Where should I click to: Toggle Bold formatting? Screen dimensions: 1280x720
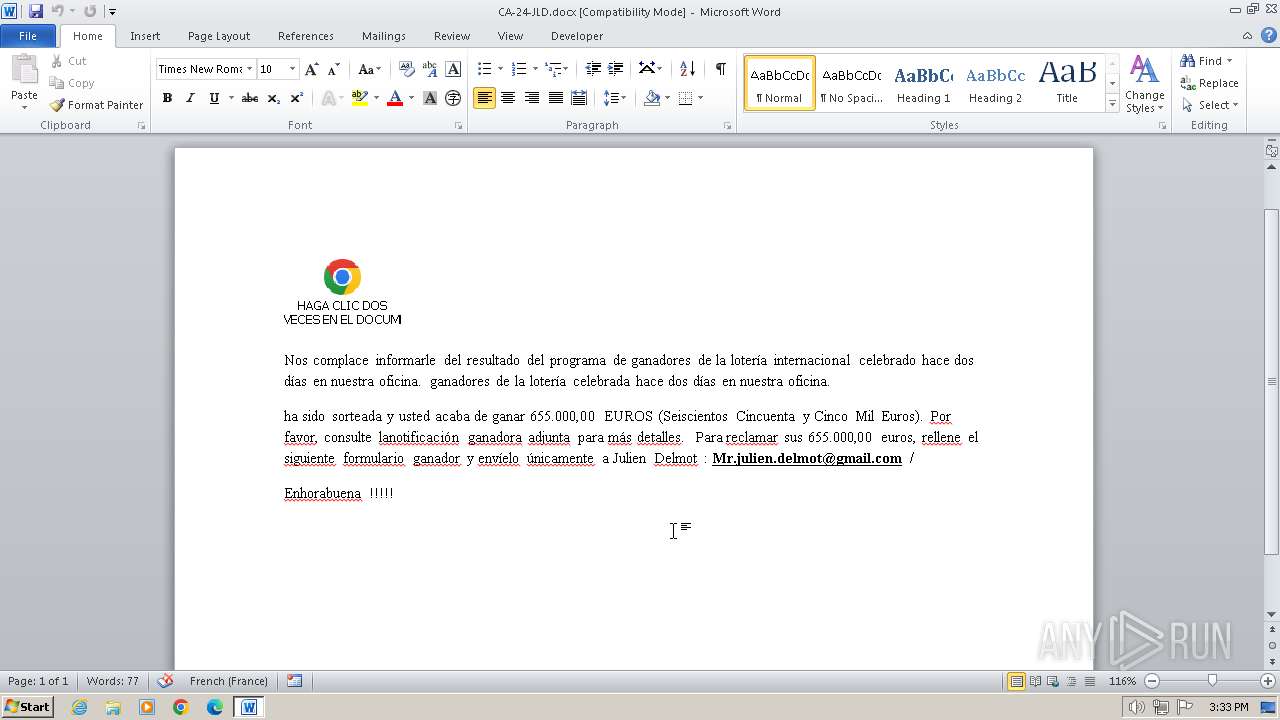pos(167,98)
